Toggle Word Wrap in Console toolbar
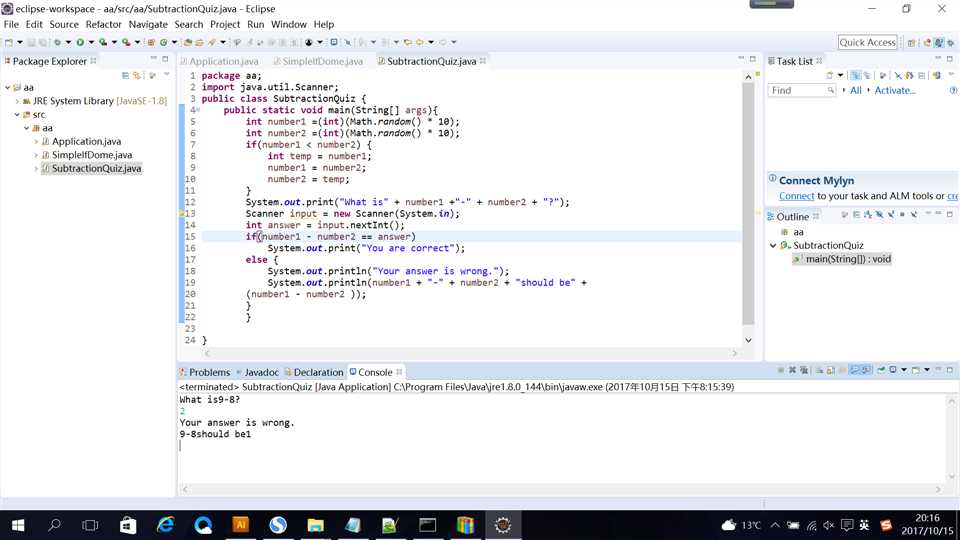Screen dimensions: 960x540 843,370
